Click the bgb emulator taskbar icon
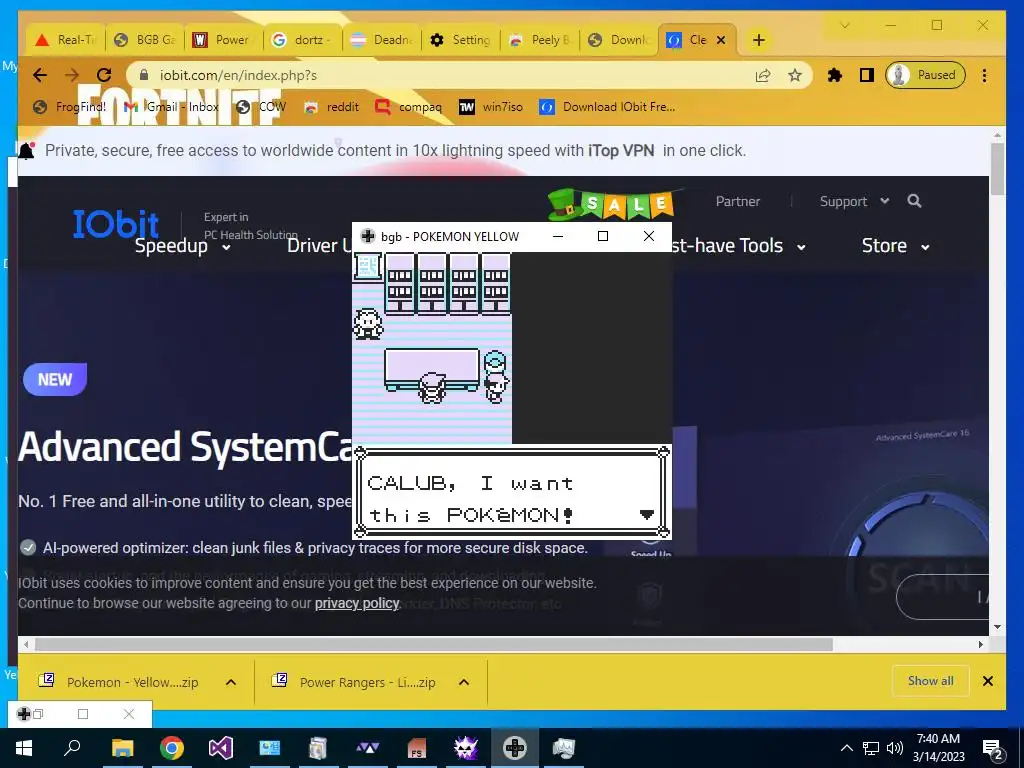Screen dimensions: 1024x768 pos(515,748)
